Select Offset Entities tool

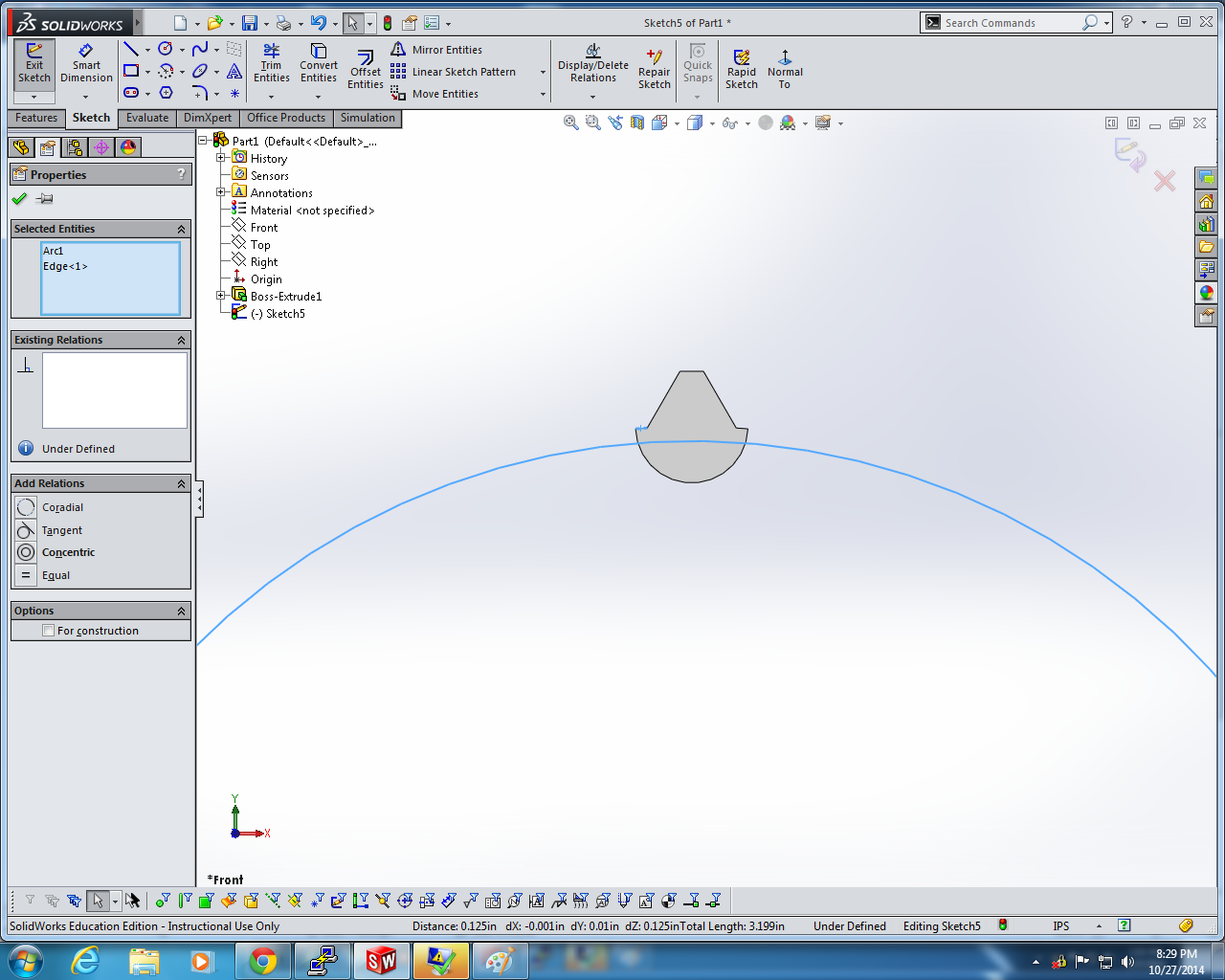tap(366, 69)
